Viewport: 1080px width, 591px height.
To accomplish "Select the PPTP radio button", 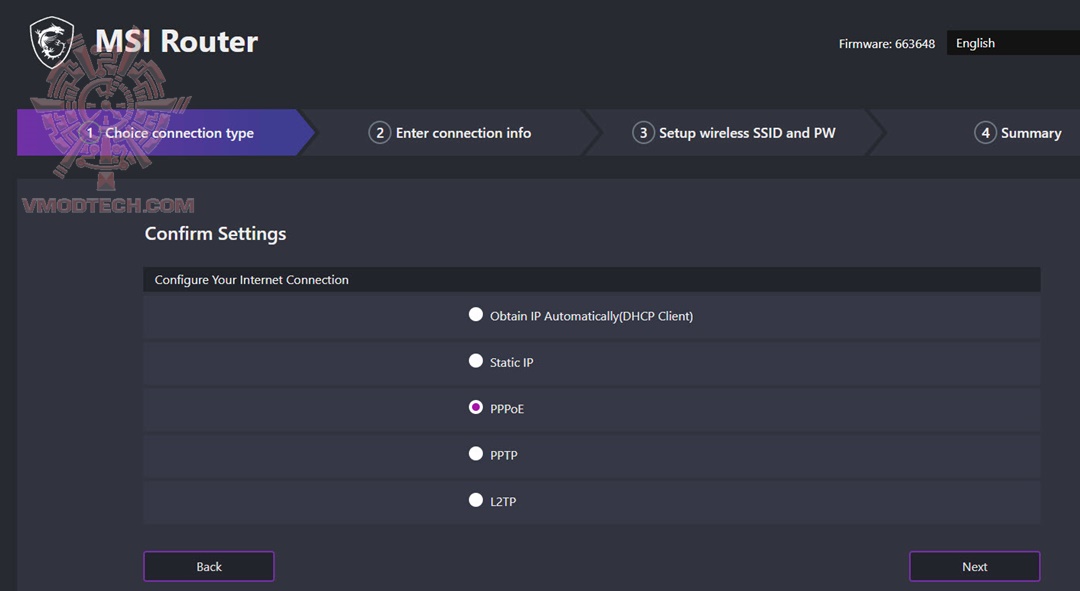I will [x=476, y=454].
